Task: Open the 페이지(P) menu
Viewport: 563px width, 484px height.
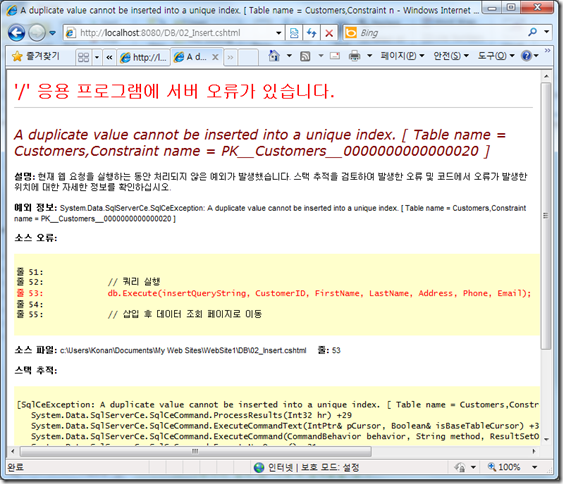Action: (403, 56)
